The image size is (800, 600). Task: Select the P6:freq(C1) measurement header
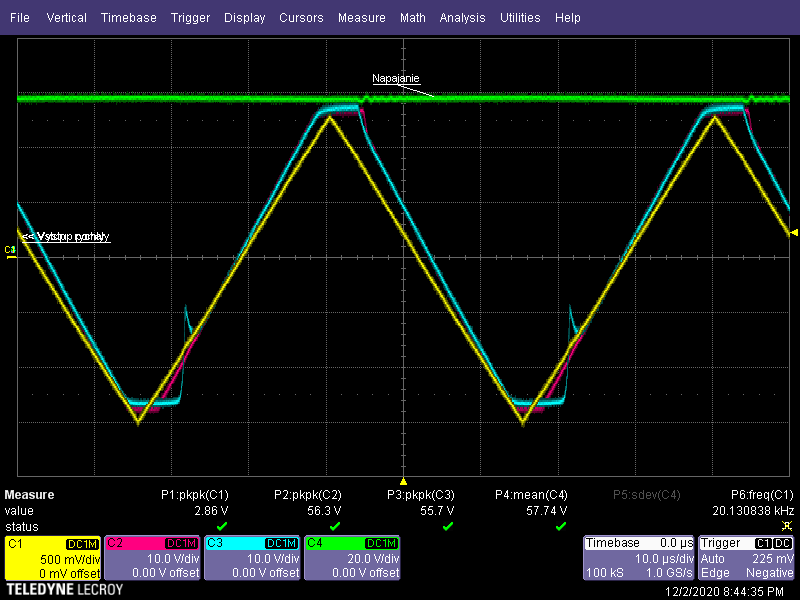(x=762, y=495)
